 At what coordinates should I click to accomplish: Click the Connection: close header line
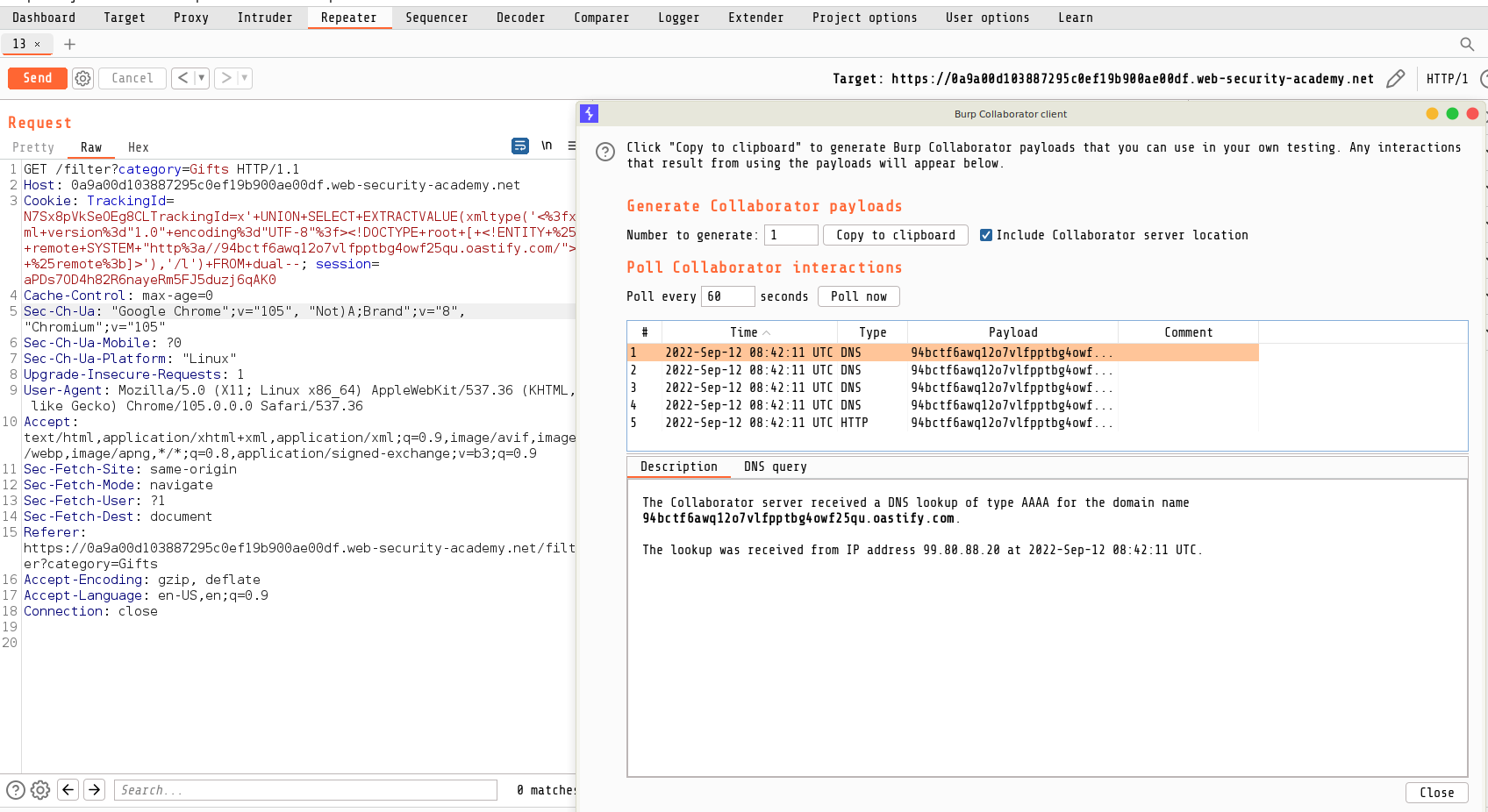[x=90, y=611]
